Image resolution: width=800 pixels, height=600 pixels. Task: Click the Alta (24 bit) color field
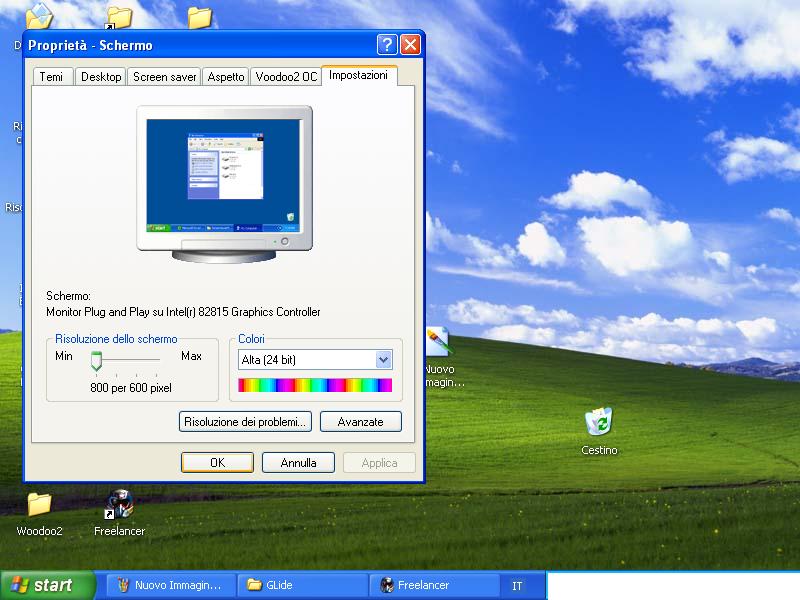click(314, 360)
